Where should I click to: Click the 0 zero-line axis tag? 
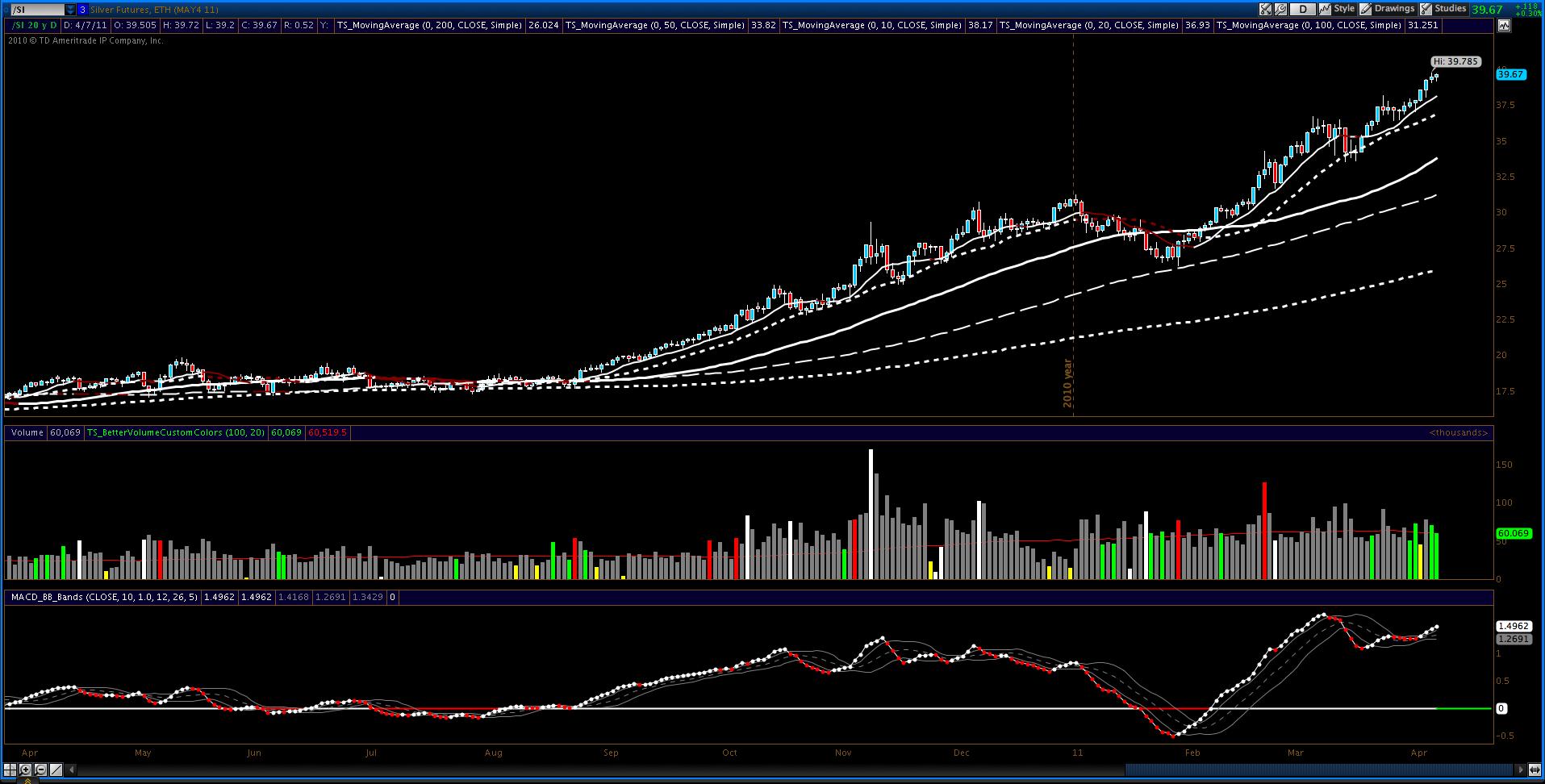[x=1501, y=709]
